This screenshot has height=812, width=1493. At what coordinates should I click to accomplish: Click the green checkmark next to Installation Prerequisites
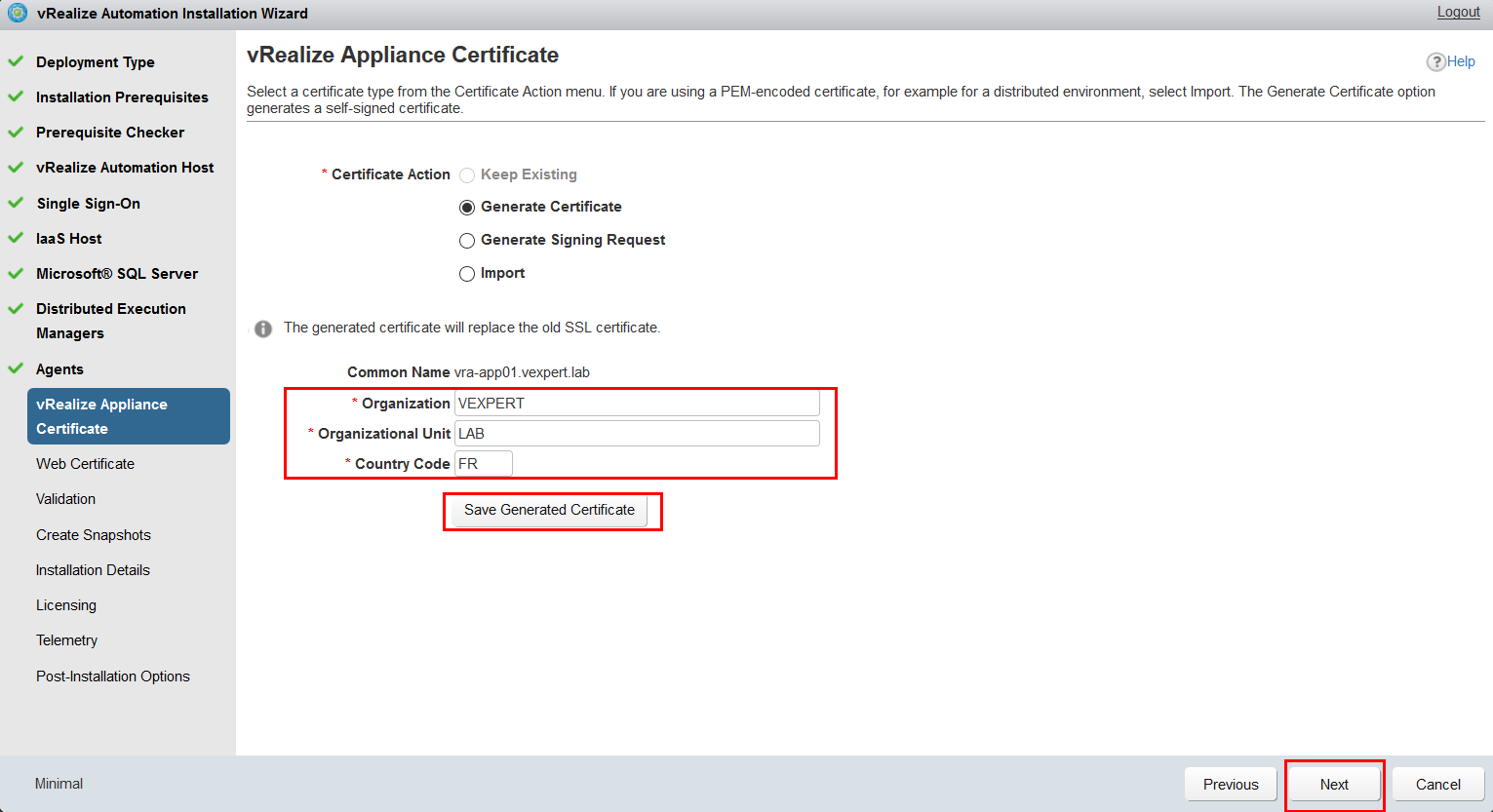click(x=16, y=97)
